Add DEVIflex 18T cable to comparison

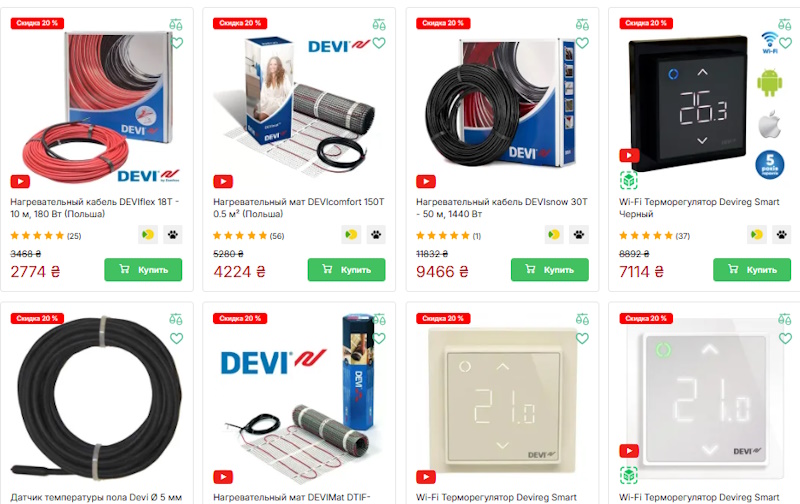(176, 24)
